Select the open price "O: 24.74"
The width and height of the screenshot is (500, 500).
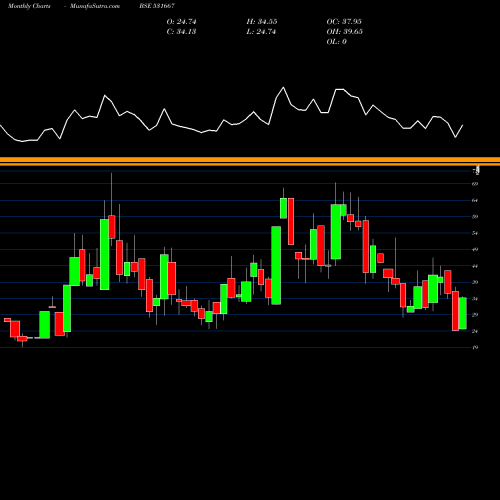[x=181, y=22]
